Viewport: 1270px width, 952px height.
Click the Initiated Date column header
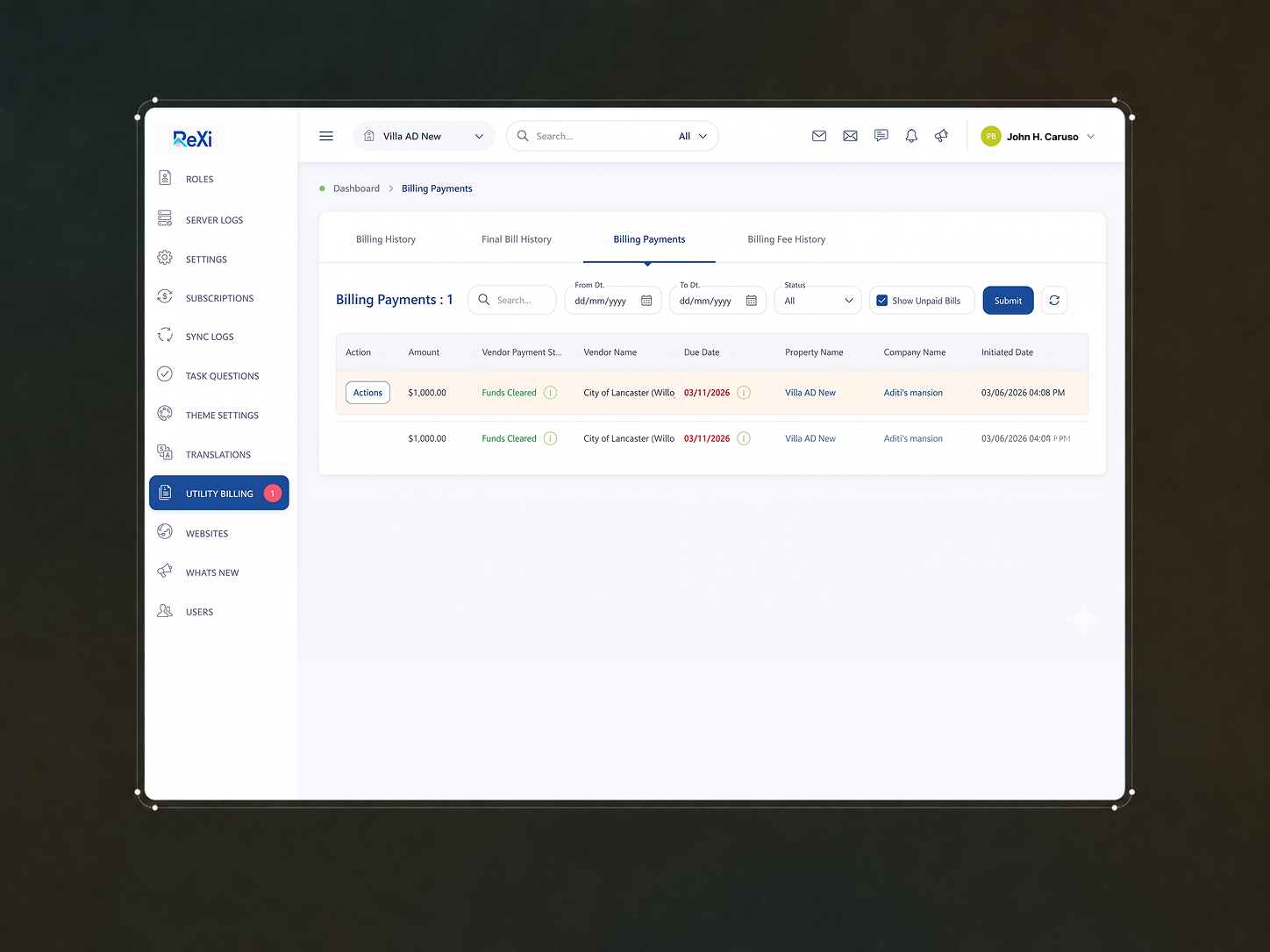(x=1007, y=352)
